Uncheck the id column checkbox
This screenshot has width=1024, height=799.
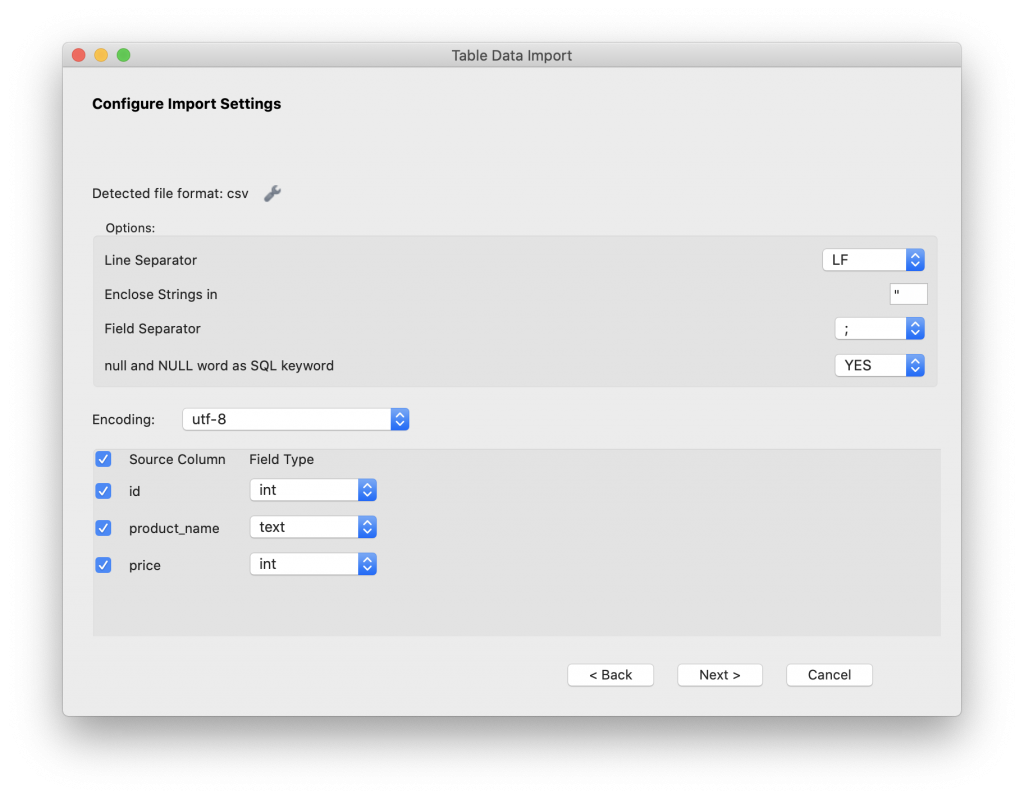click(103, 491)
